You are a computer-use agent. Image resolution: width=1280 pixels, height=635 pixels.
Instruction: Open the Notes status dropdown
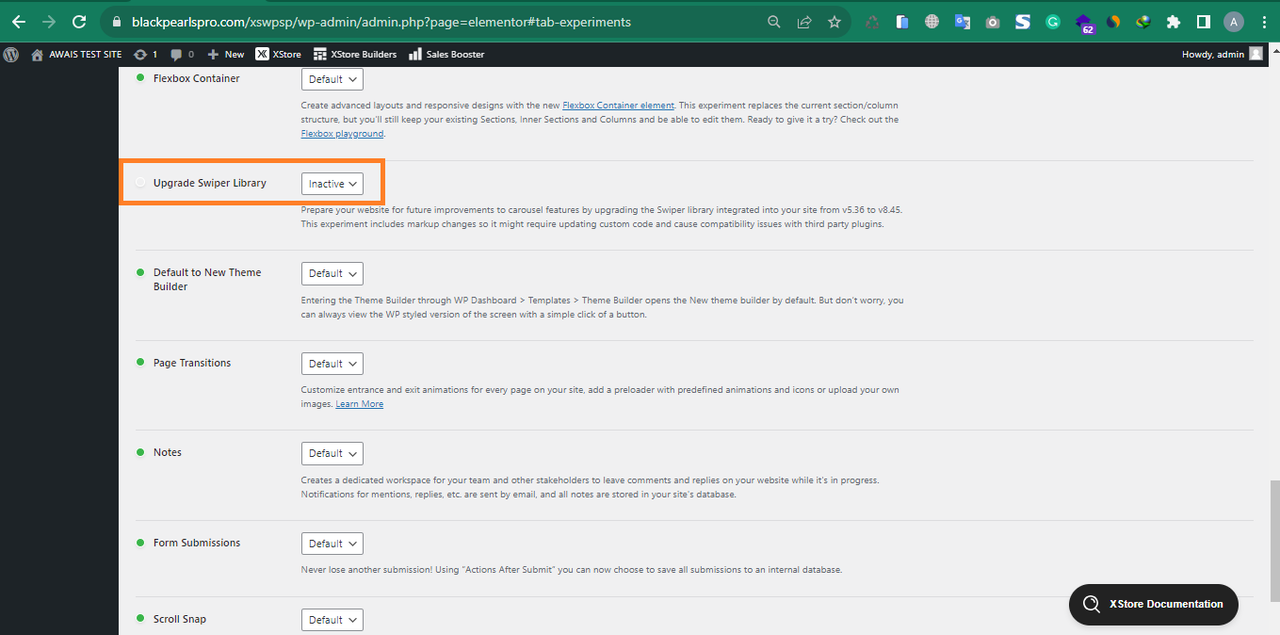coord(332,453)
